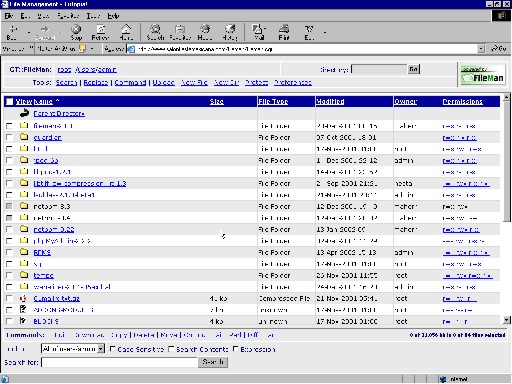Open the Back button history dropdown arrow

pos(29,32)
